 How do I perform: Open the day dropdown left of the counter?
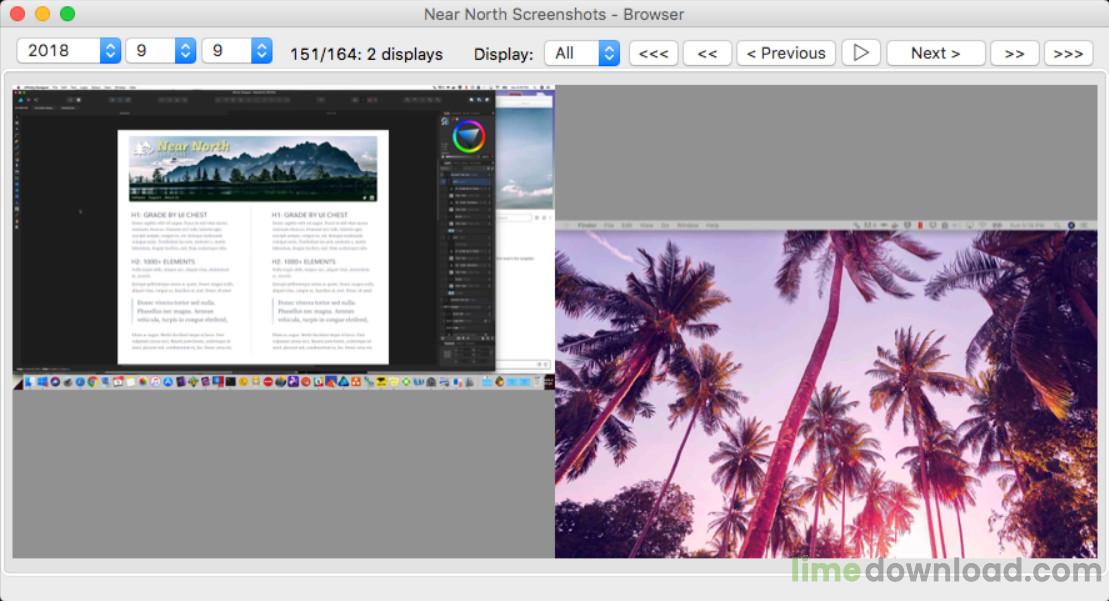point(236,51)
